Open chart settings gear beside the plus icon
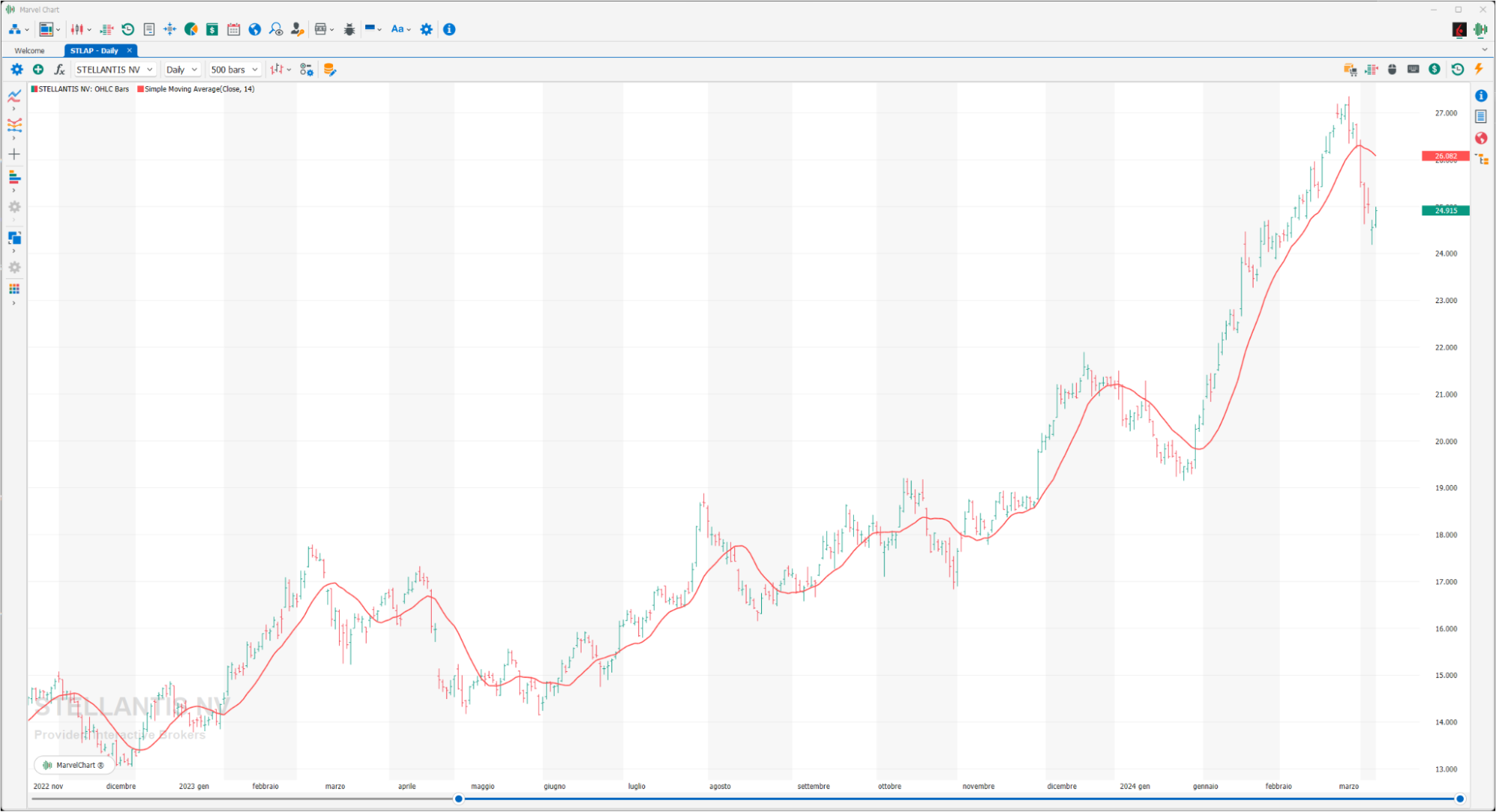 point(16,70)
